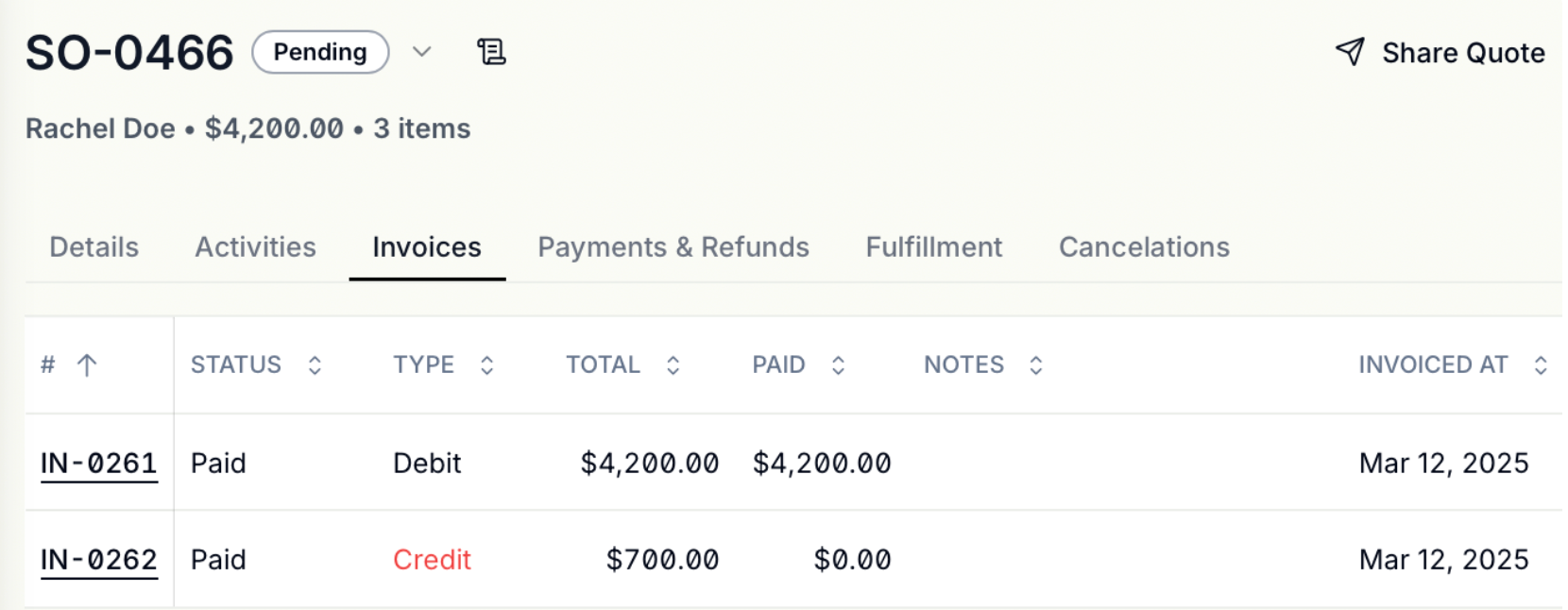This screenshot has width=1568, height=610.
Task: Open Payments & Refunds tab
Action: tap(673, 247)
